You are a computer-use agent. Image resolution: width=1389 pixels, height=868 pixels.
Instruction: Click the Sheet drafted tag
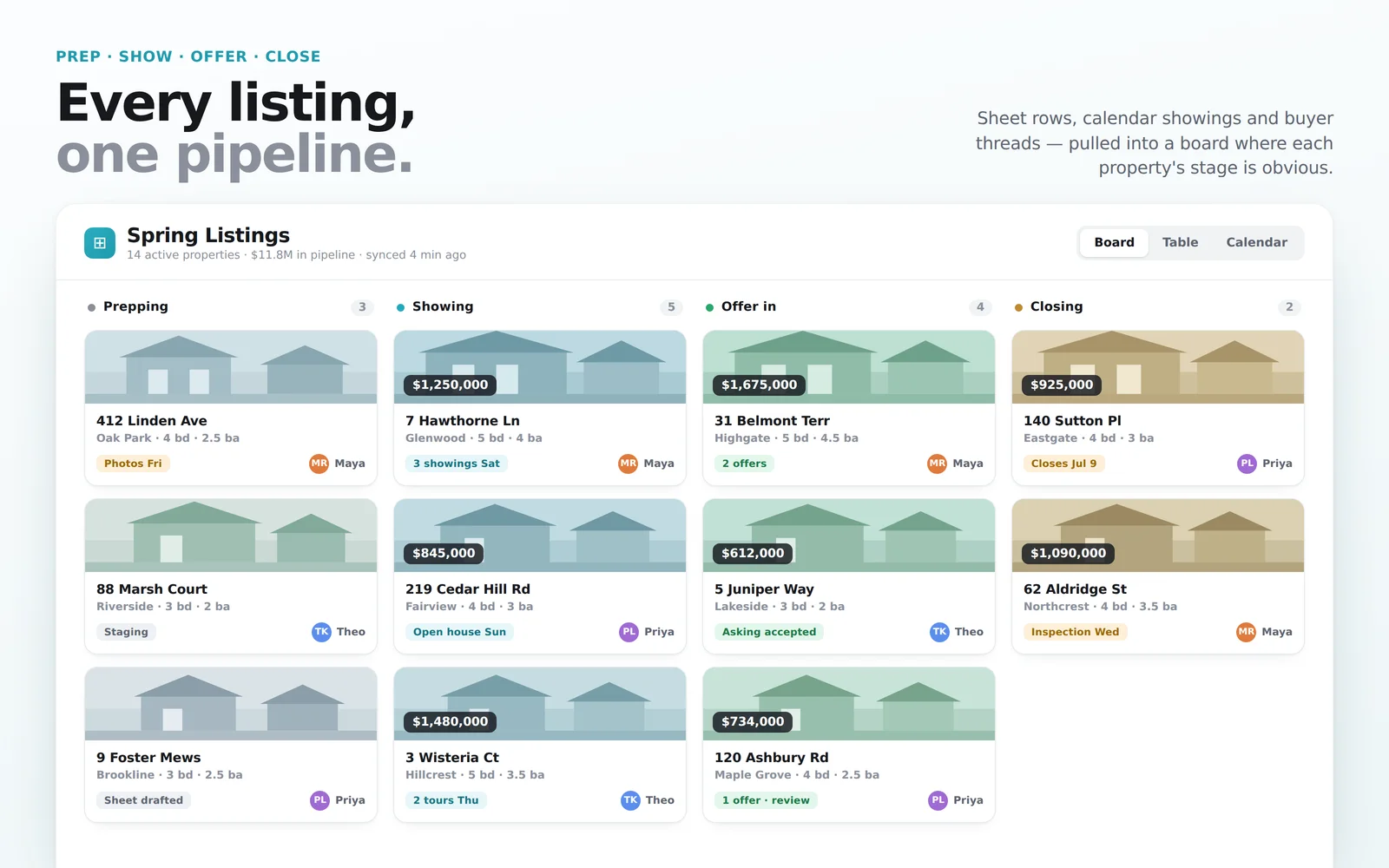click(143, 800)
